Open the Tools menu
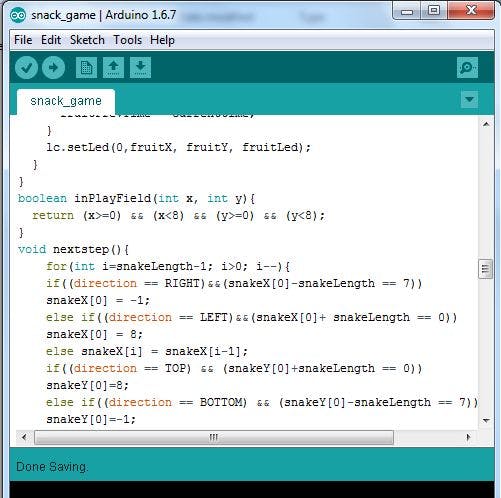 [x=128, y=40]
